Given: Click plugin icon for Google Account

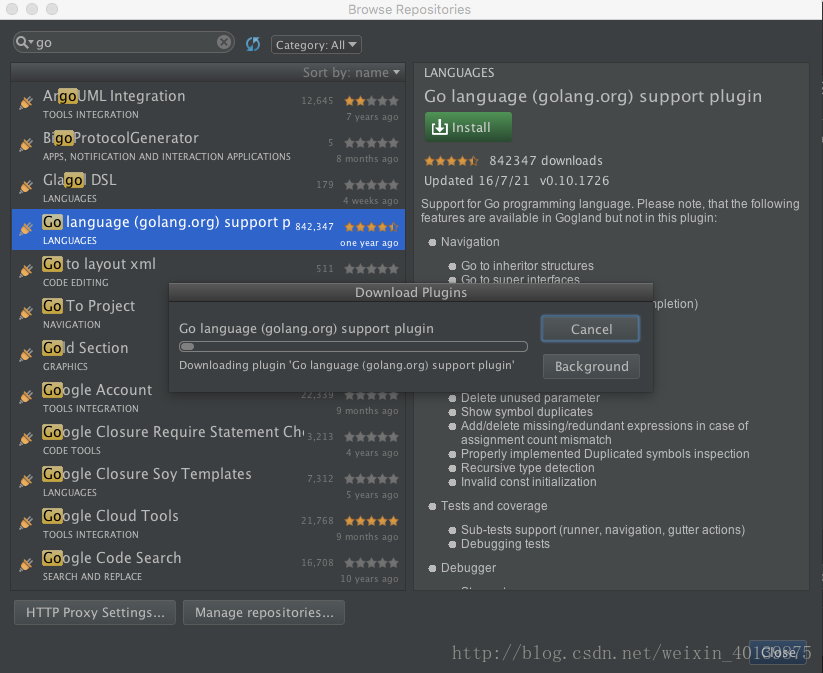Looking at the screenshot, I should pyautogui.click(x=26, y=397).
